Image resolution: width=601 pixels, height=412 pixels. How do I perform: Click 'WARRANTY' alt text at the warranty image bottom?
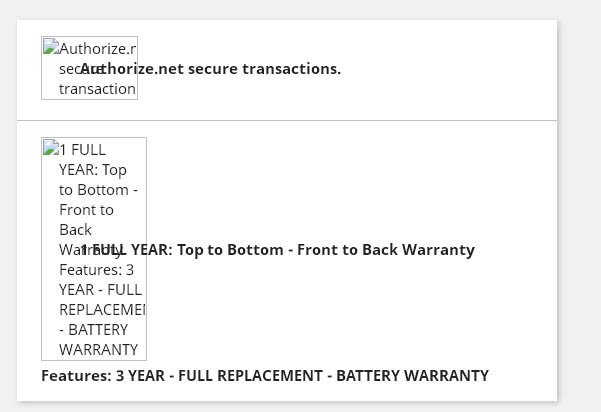pos(98,350)
